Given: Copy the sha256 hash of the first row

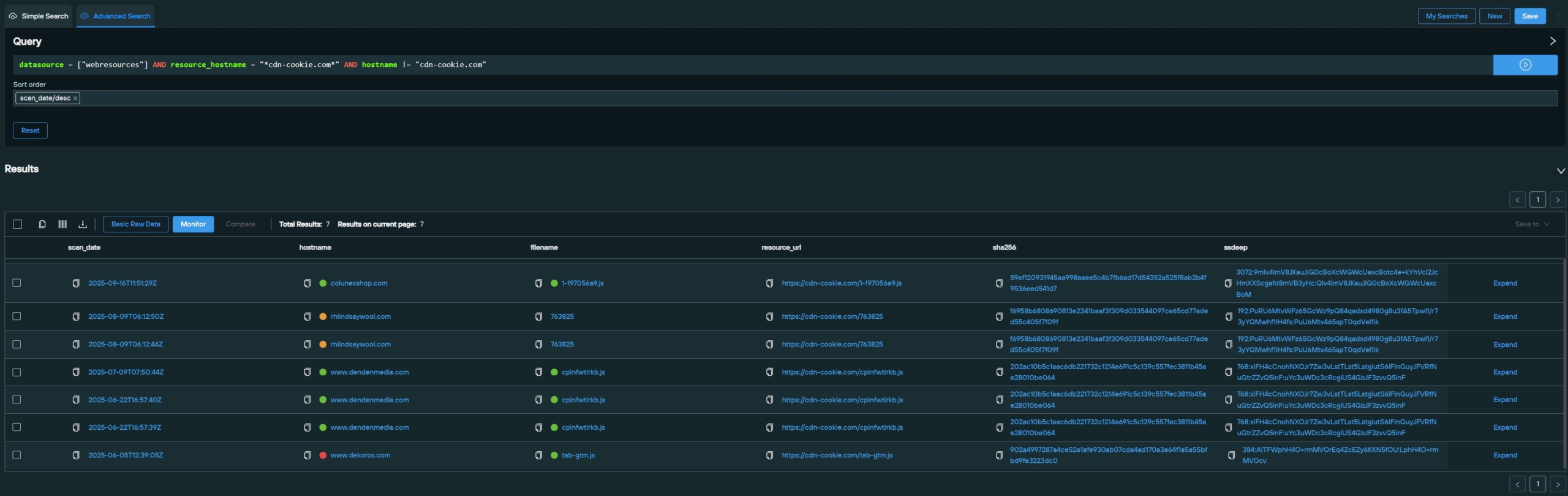Looking at the screenshot, I should pyautogui.click(x=999, y=283).
